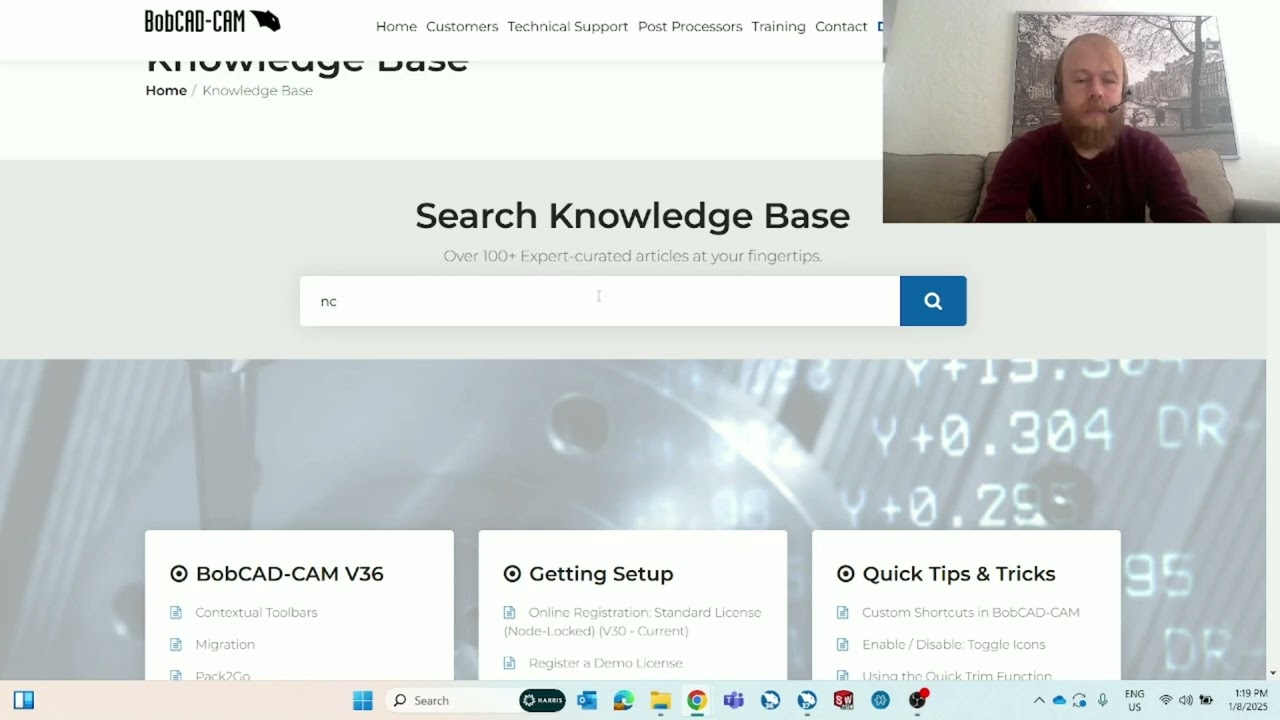The width and height of the screenshot is (1280, 720).
Task: Open Post Processors nav item
Action: point(690,27)
